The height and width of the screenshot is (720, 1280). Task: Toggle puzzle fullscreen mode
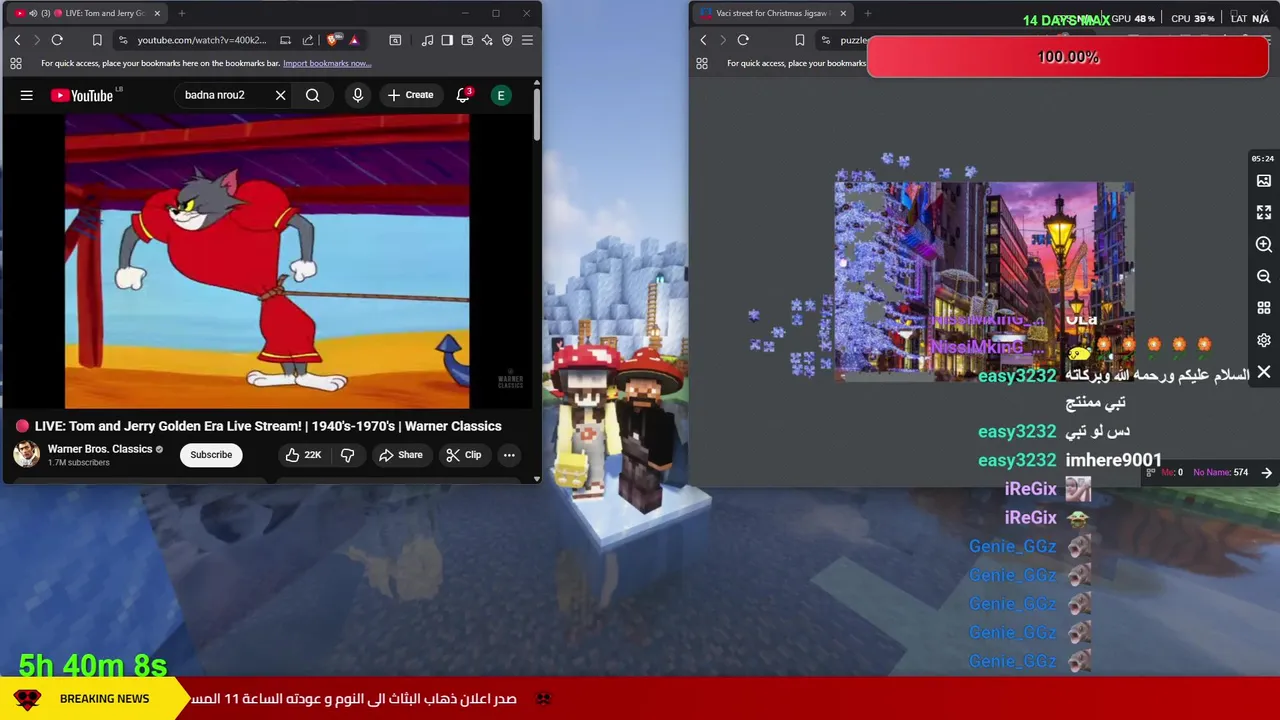click(x=1264, y=213)
